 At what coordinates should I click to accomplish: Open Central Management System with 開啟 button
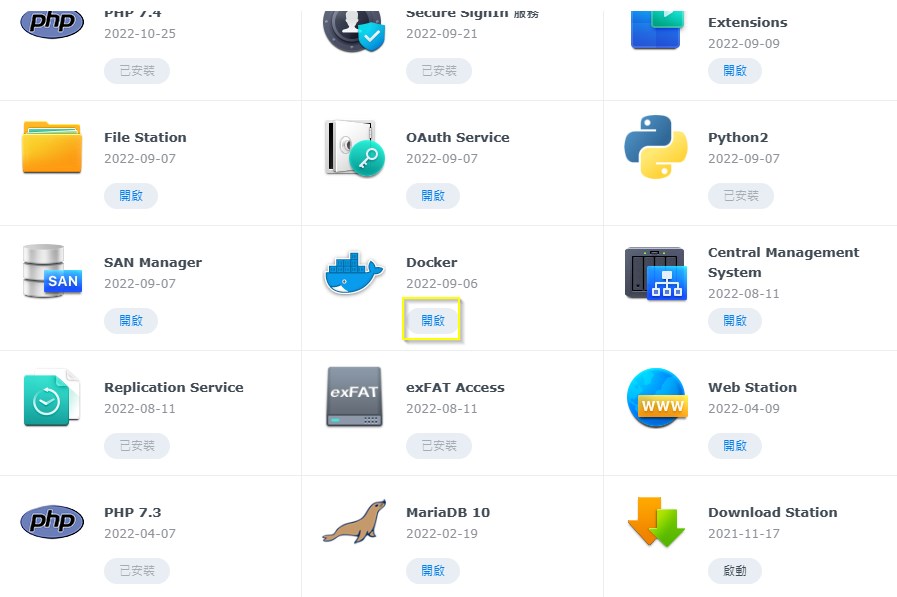[x=735, y=320]
